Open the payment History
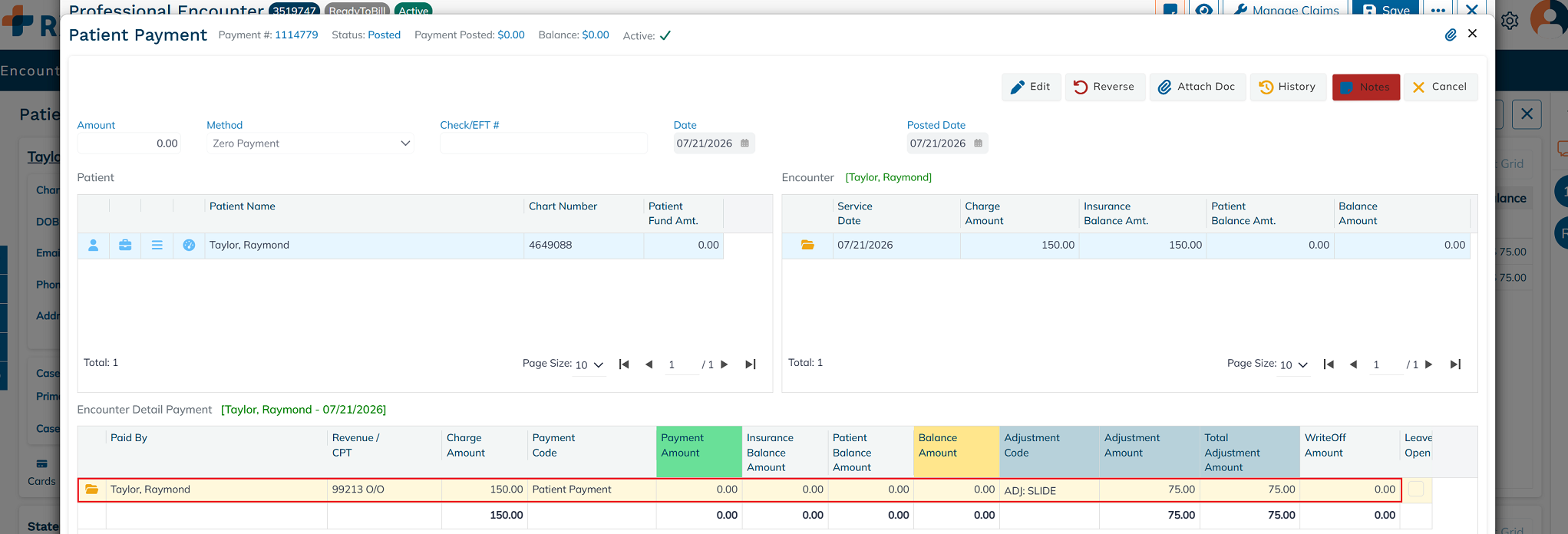The image size is (1568, 534). 1288,87
